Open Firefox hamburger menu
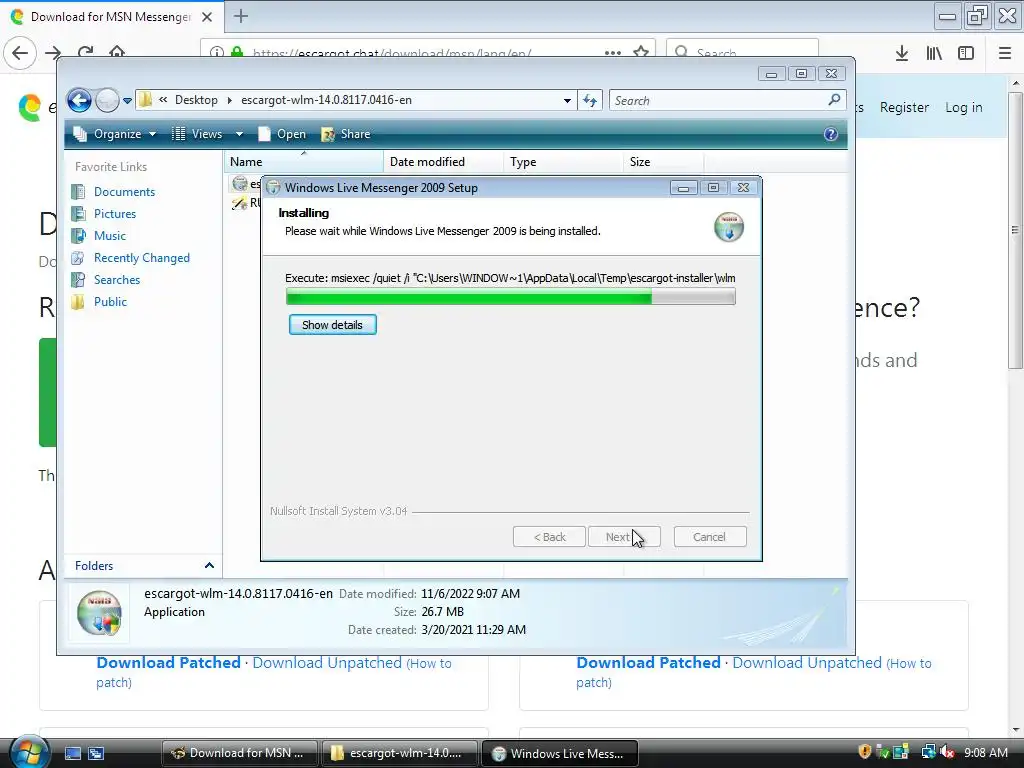 point(1005,53)
